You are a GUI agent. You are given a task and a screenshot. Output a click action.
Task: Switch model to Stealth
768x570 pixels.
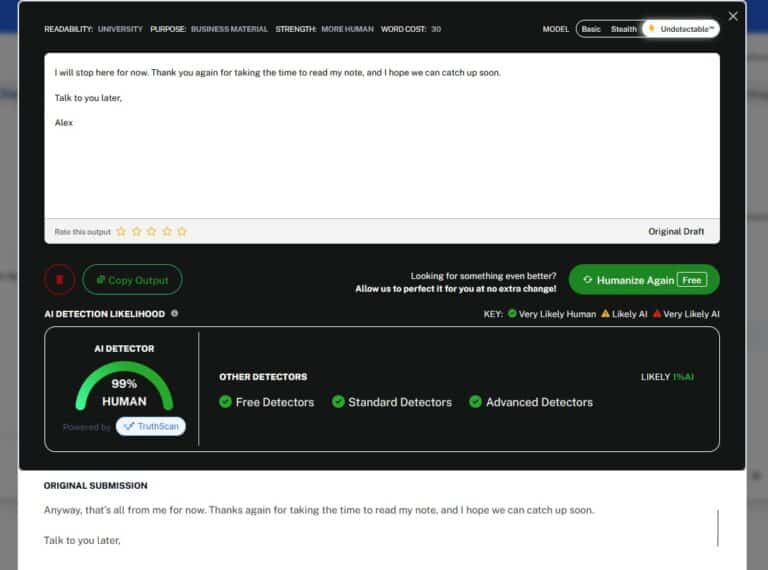624,29
